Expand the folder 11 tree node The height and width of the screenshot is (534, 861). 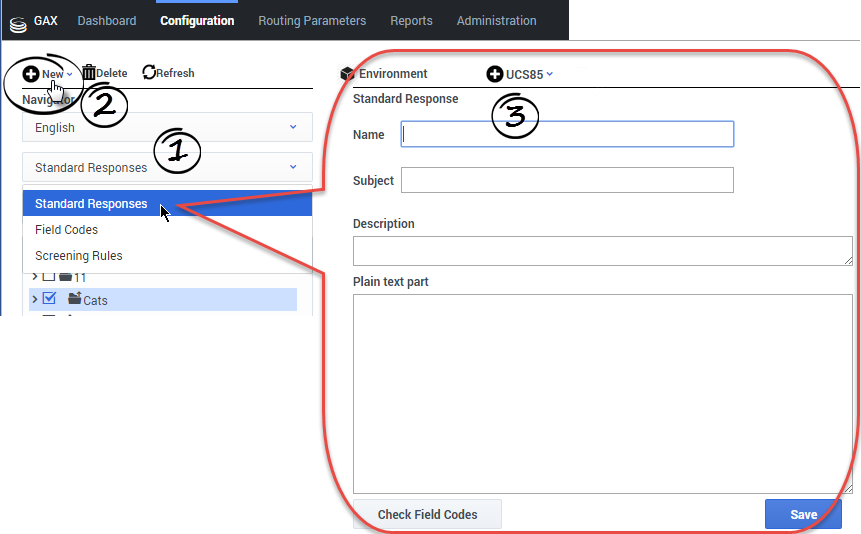point(35,277)
